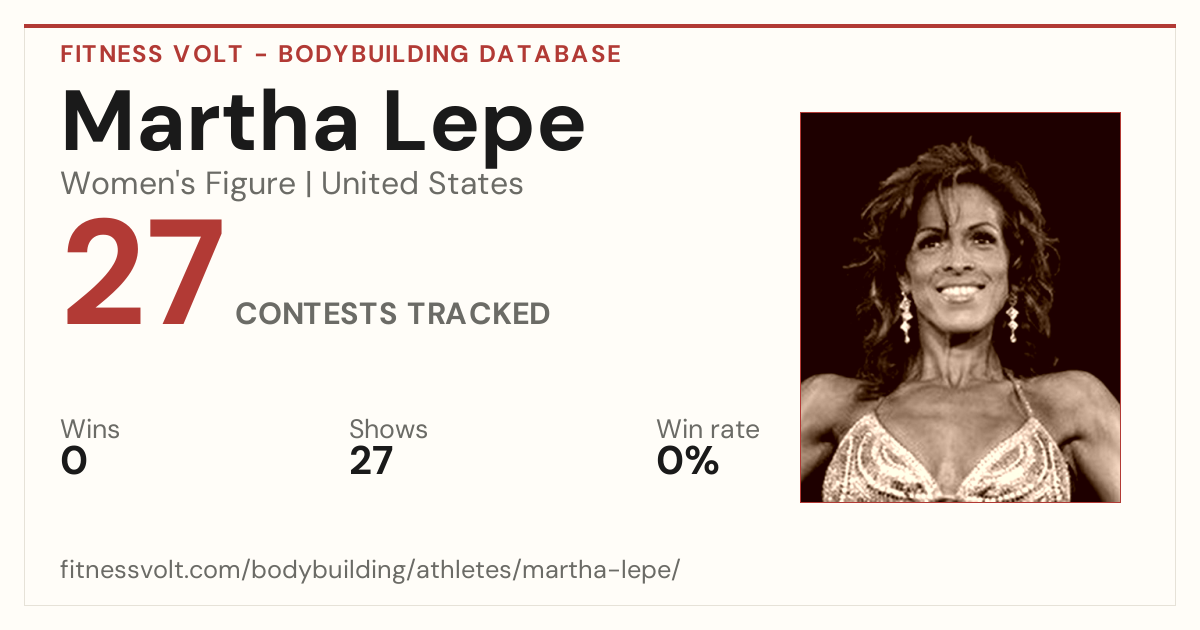Image resolution: width=1200 pixels, height=630 pixels.
Task: Click the Wins value 0
Action: click(74, 461)
